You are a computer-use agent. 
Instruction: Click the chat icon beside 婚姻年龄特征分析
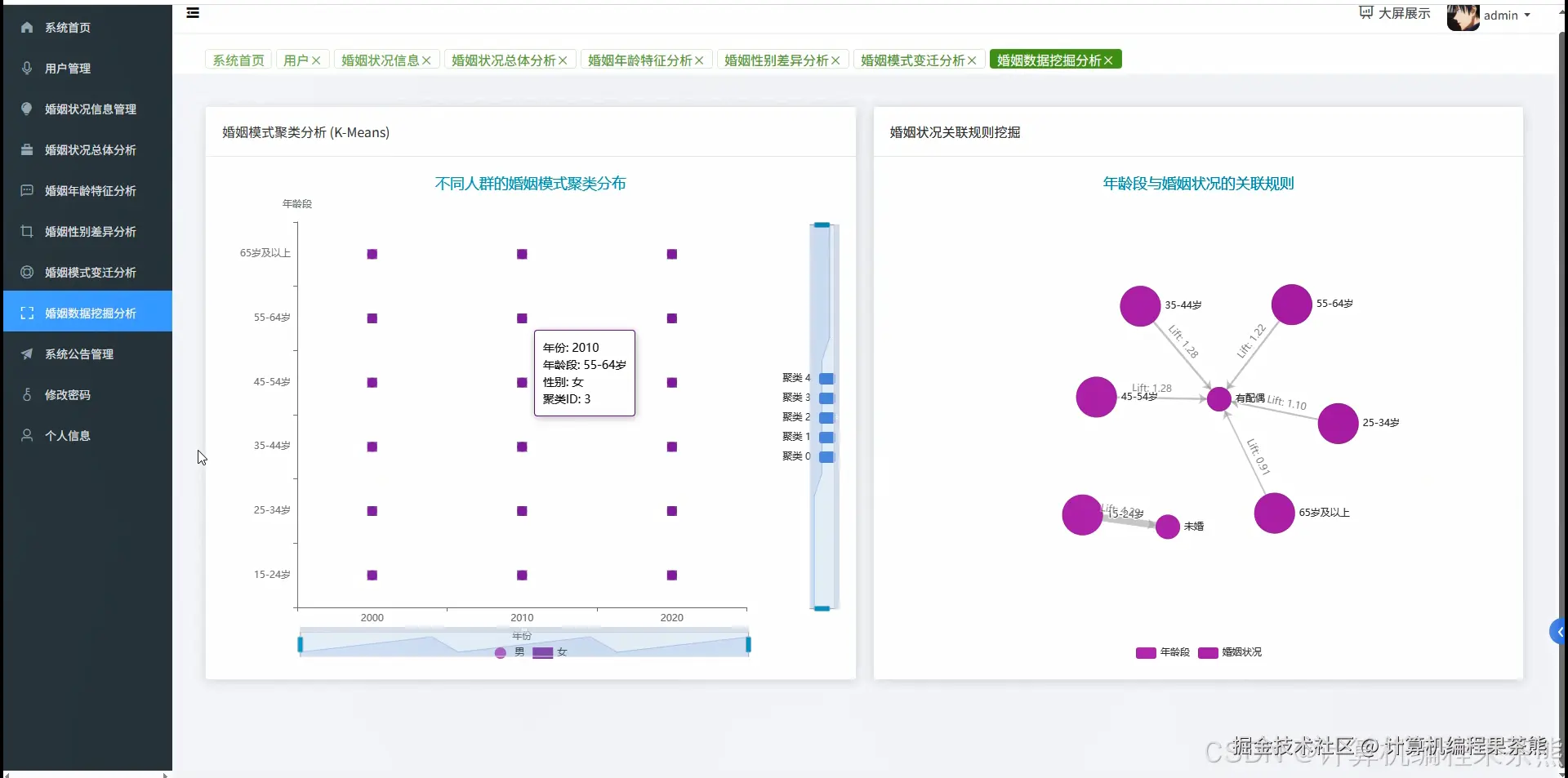point(27,191)
